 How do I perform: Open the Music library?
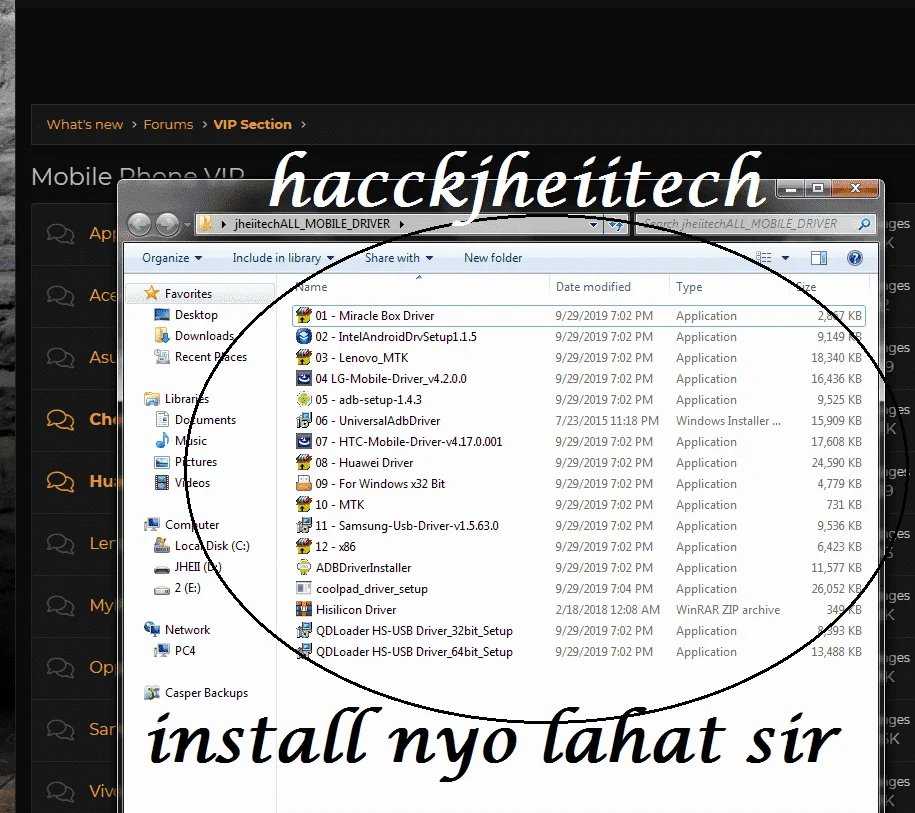(190, 441)
